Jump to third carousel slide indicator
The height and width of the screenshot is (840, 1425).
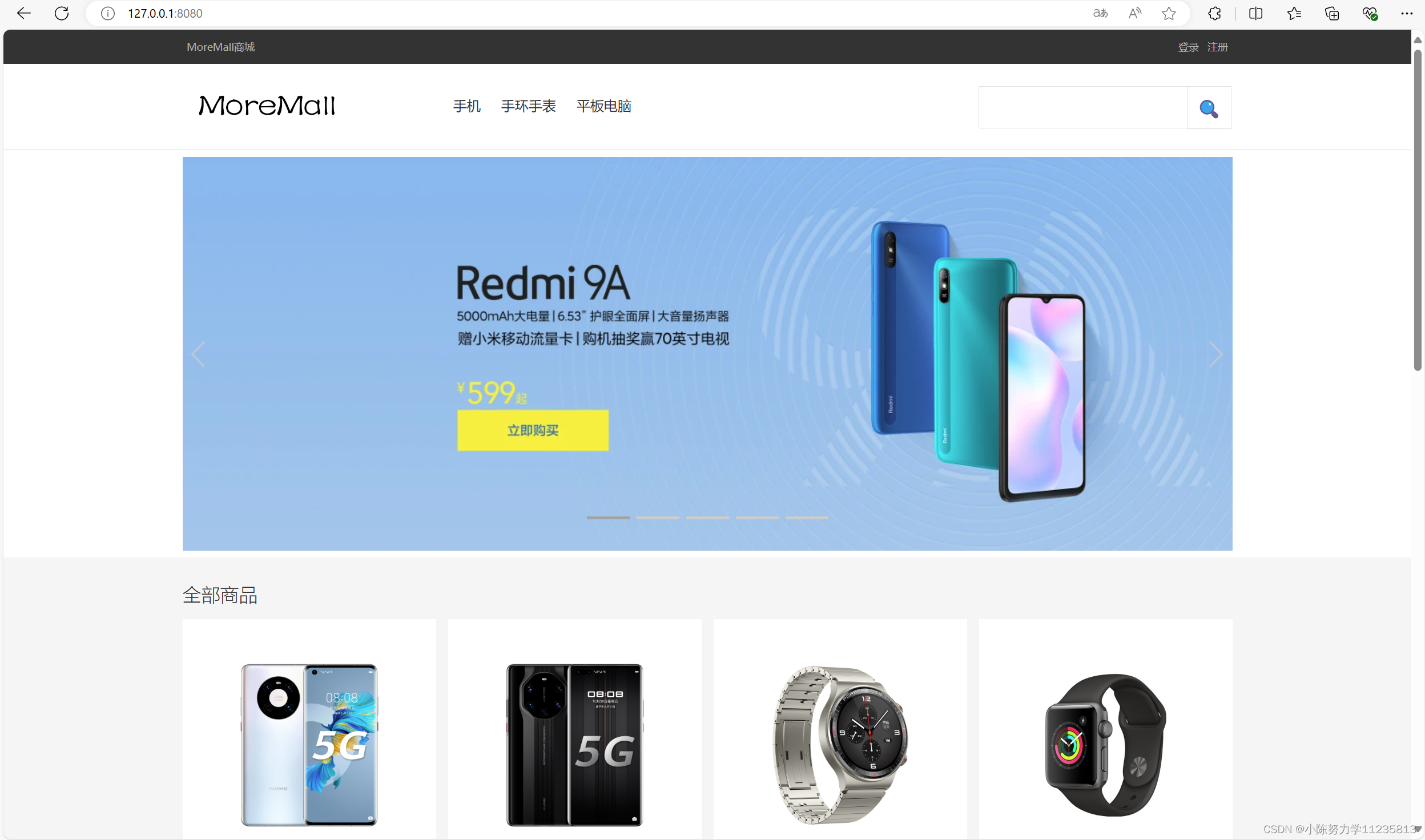pos(707,518)
